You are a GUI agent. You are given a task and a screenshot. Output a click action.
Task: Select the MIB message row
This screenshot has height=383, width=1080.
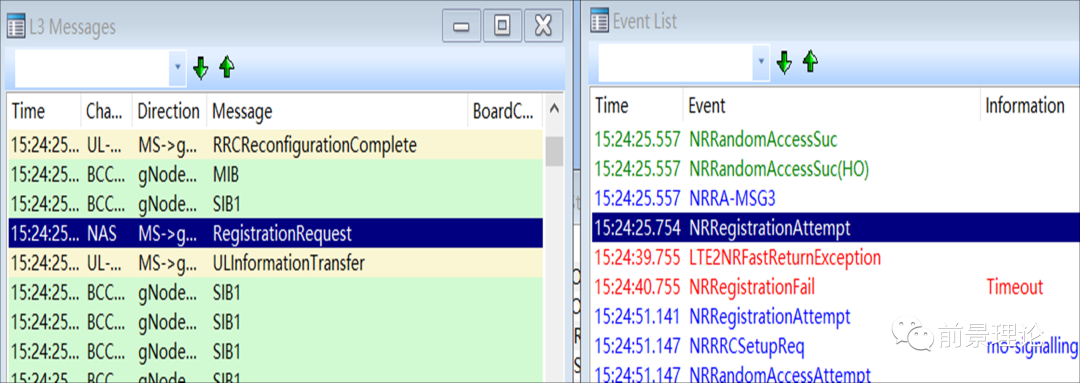click(x=276, y=174)
